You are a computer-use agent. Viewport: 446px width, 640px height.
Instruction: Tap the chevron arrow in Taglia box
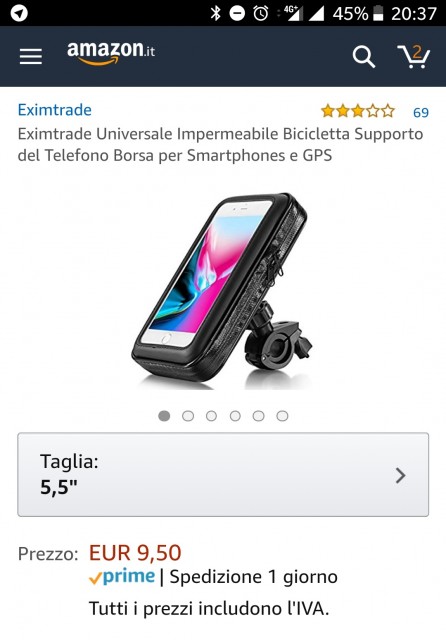point(401,476)
